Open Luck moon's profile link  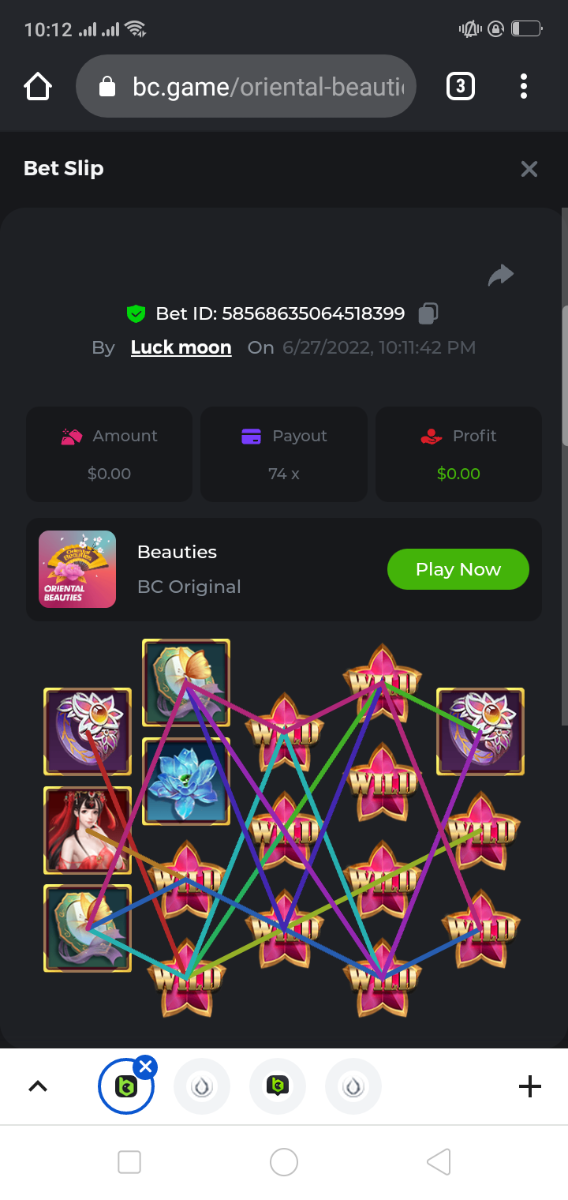coord(181,348)
